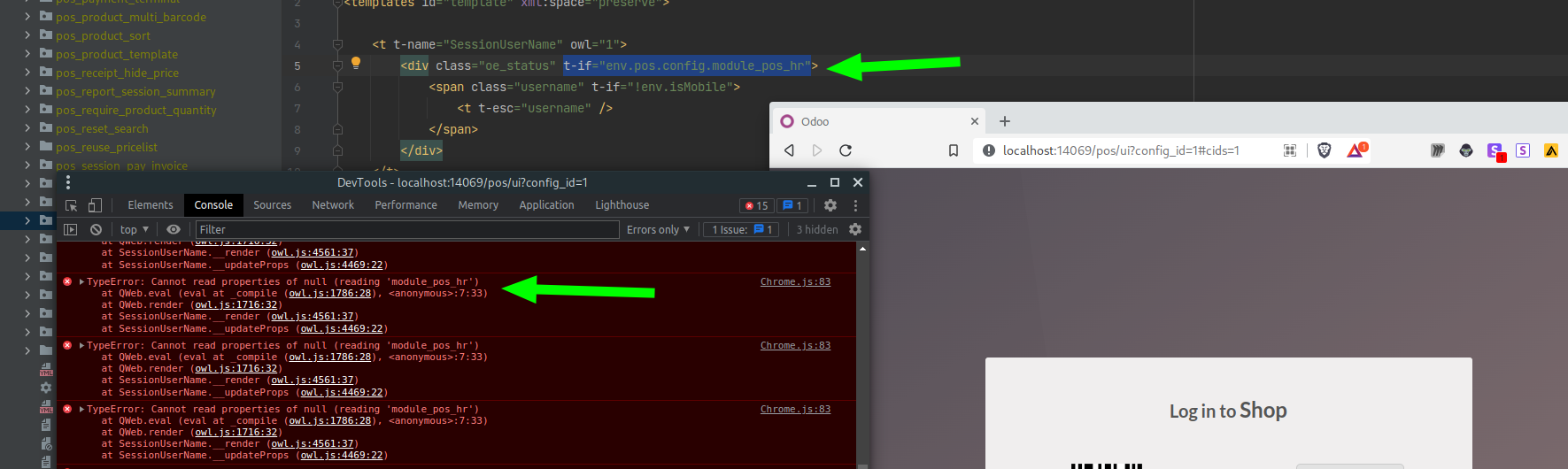The image size is (1568, 469).
Task: Open the Memory tab
Action: click(478, 205)
